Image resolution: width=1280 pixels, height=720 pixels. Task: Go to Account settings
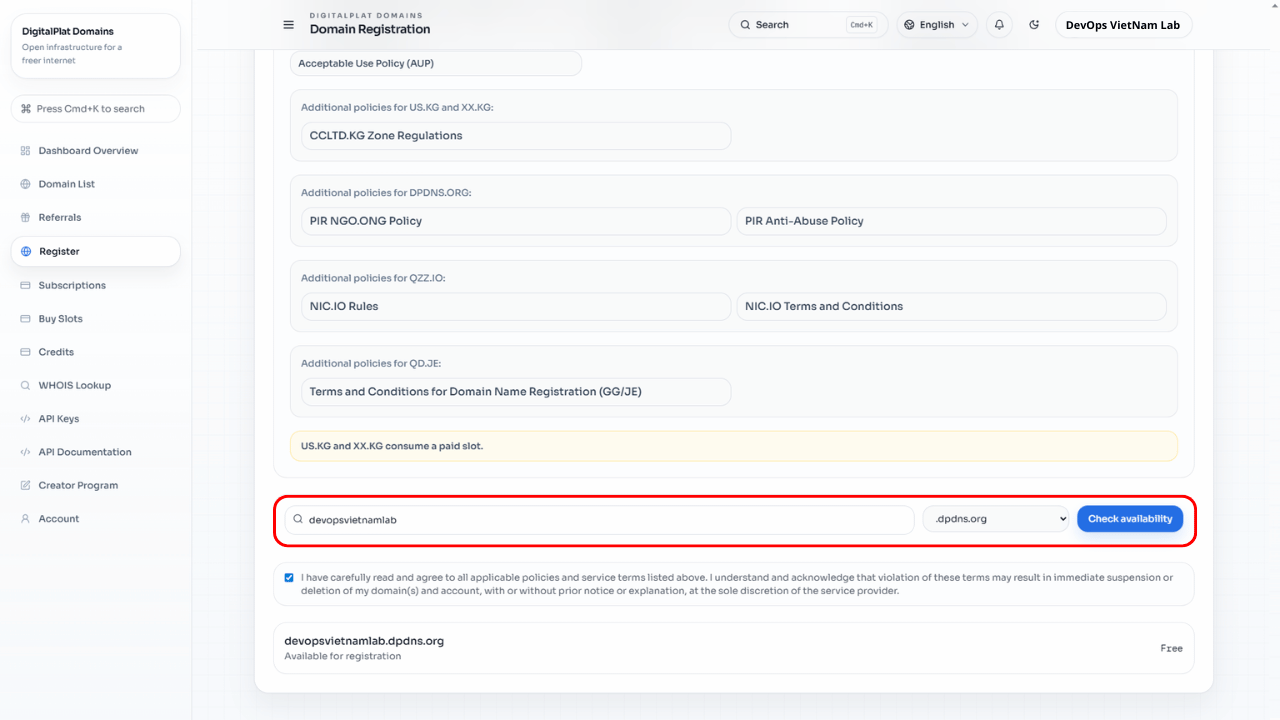pyautogui.click(x=96, y=519)
